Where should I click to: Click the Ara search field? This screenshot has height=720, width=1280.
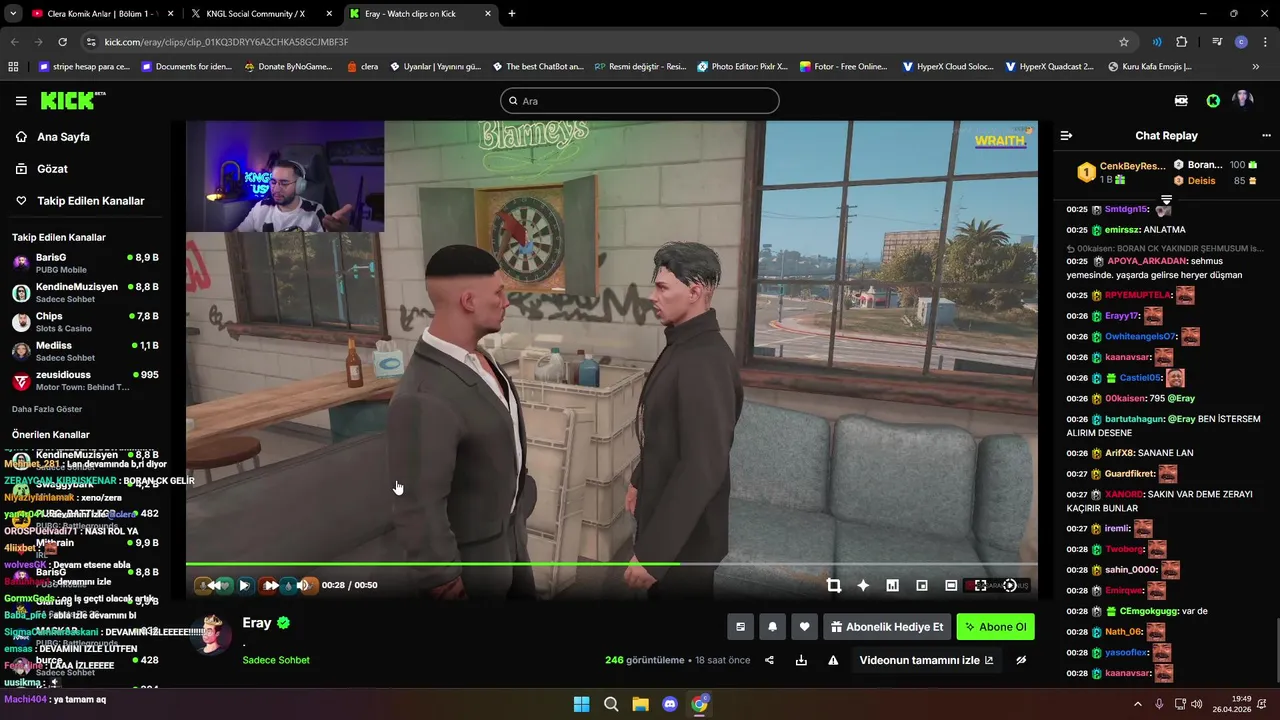click(640, 101)
